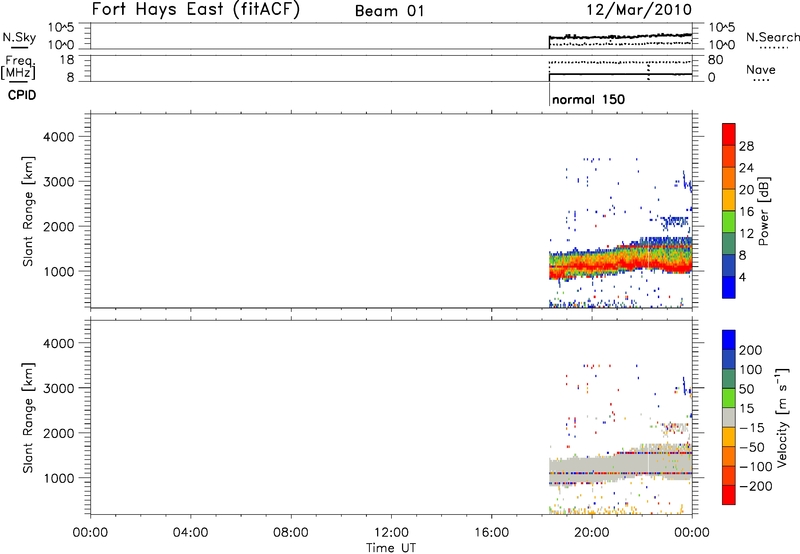Click the 'Slant Range [km]' label of power panel
800x554 pixels.
[28, 211]
